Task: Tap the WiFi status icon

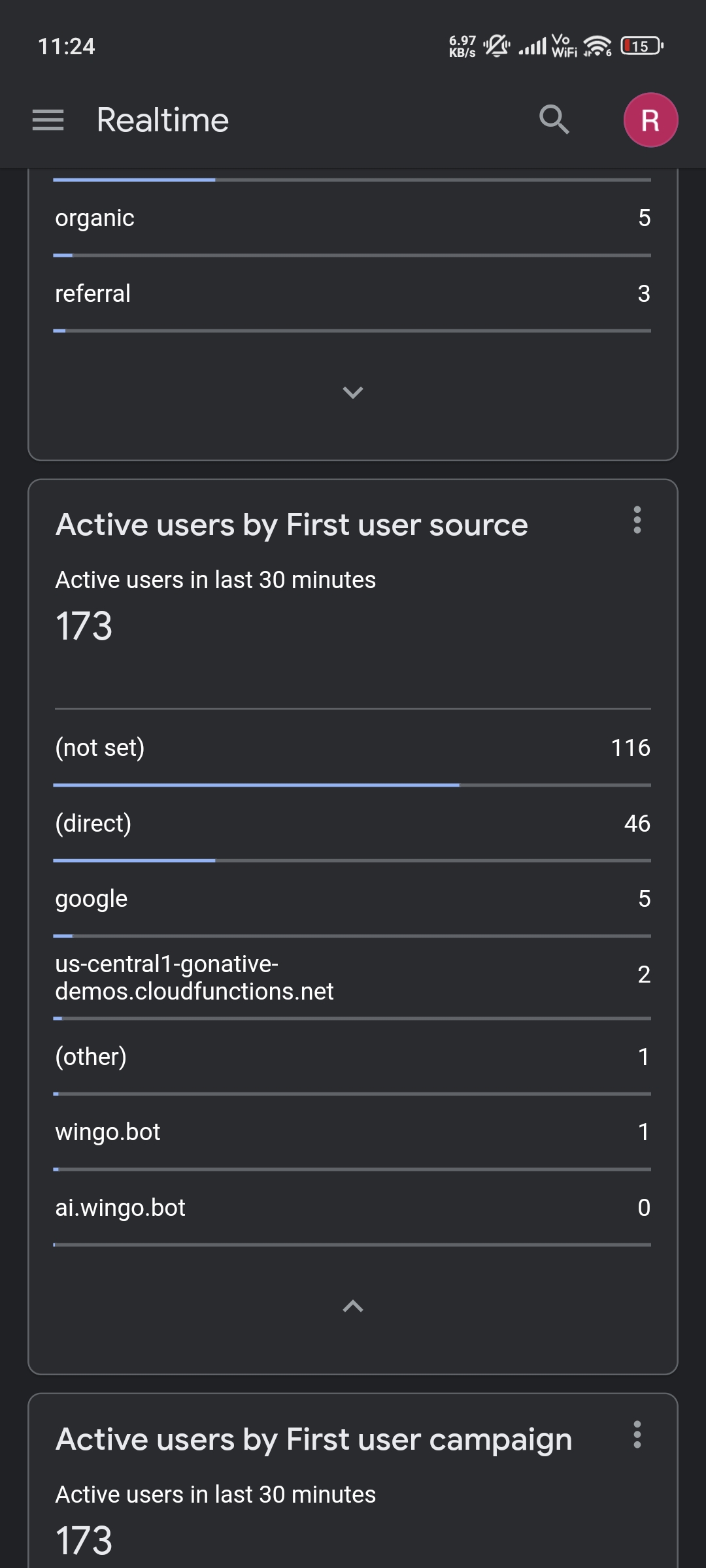Action: [x=597, y=46]
